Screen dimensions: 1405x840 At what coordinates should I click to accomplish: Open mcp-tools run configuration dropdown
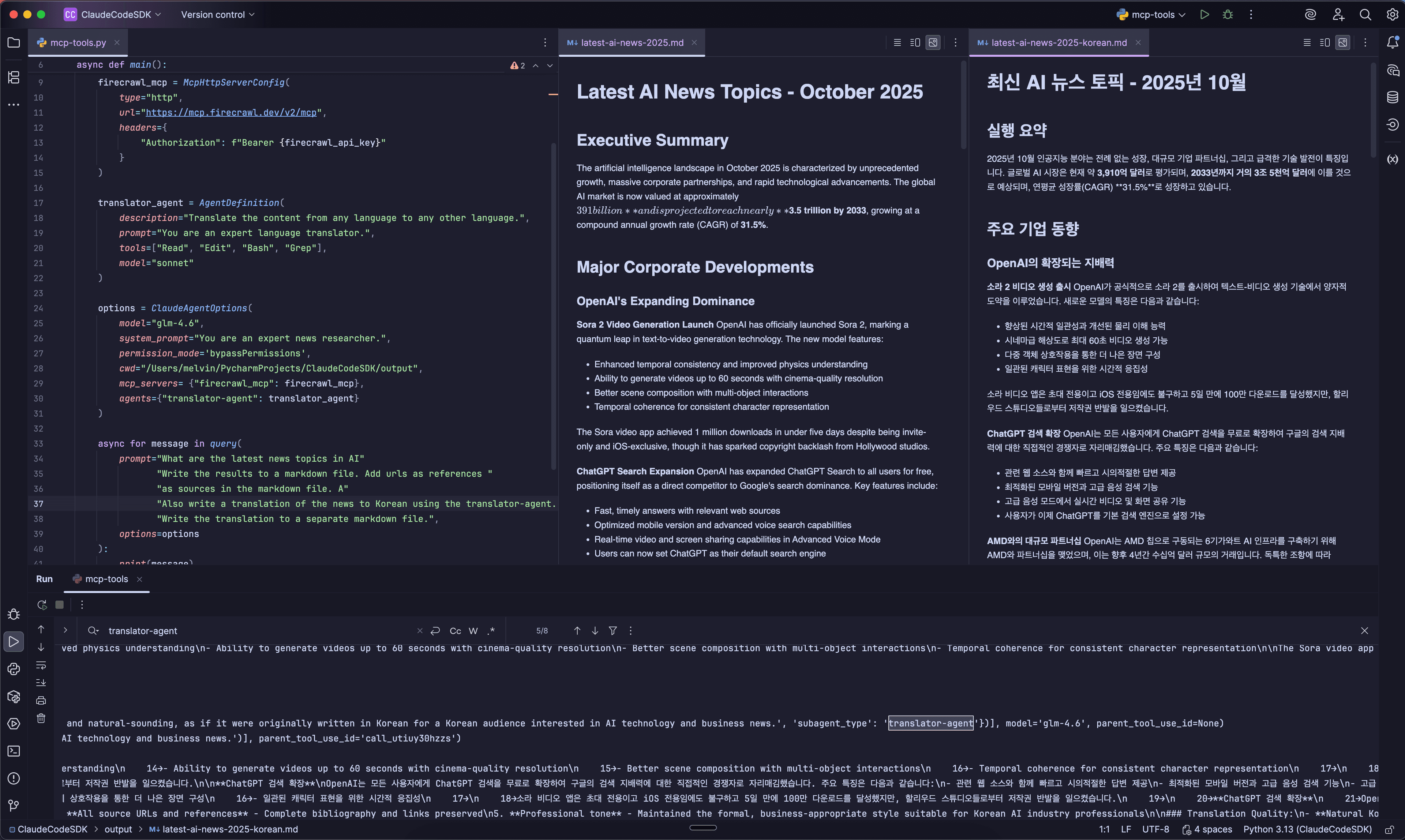[1152, 15]
